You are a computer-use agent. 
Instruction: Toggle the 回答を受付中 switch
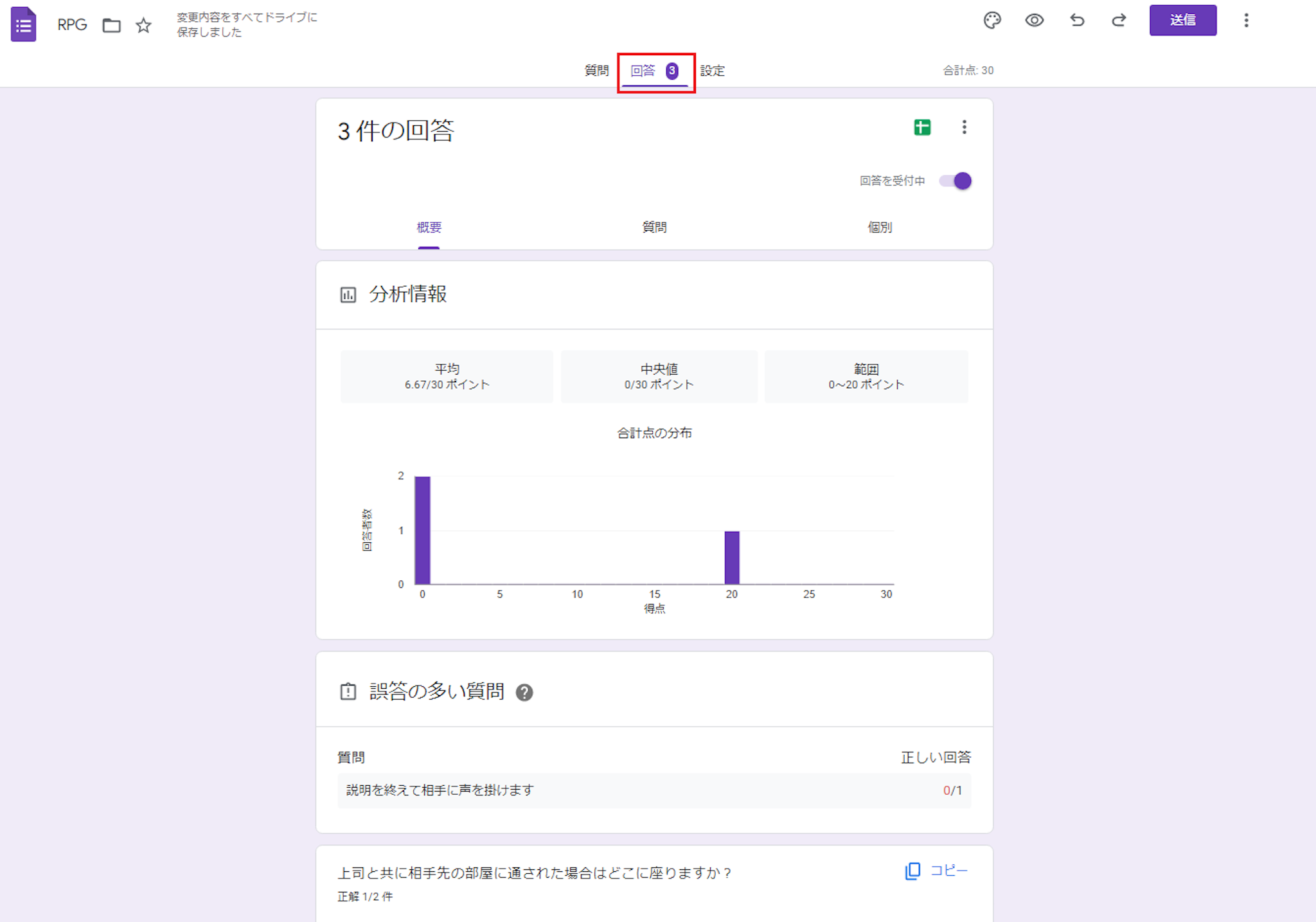[x=955, y=181]
